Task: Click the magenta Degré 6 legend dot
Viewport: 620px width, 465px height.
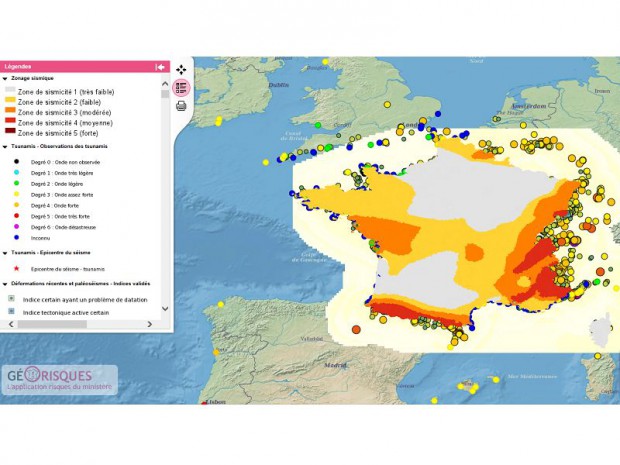Action: coord(16,227)
